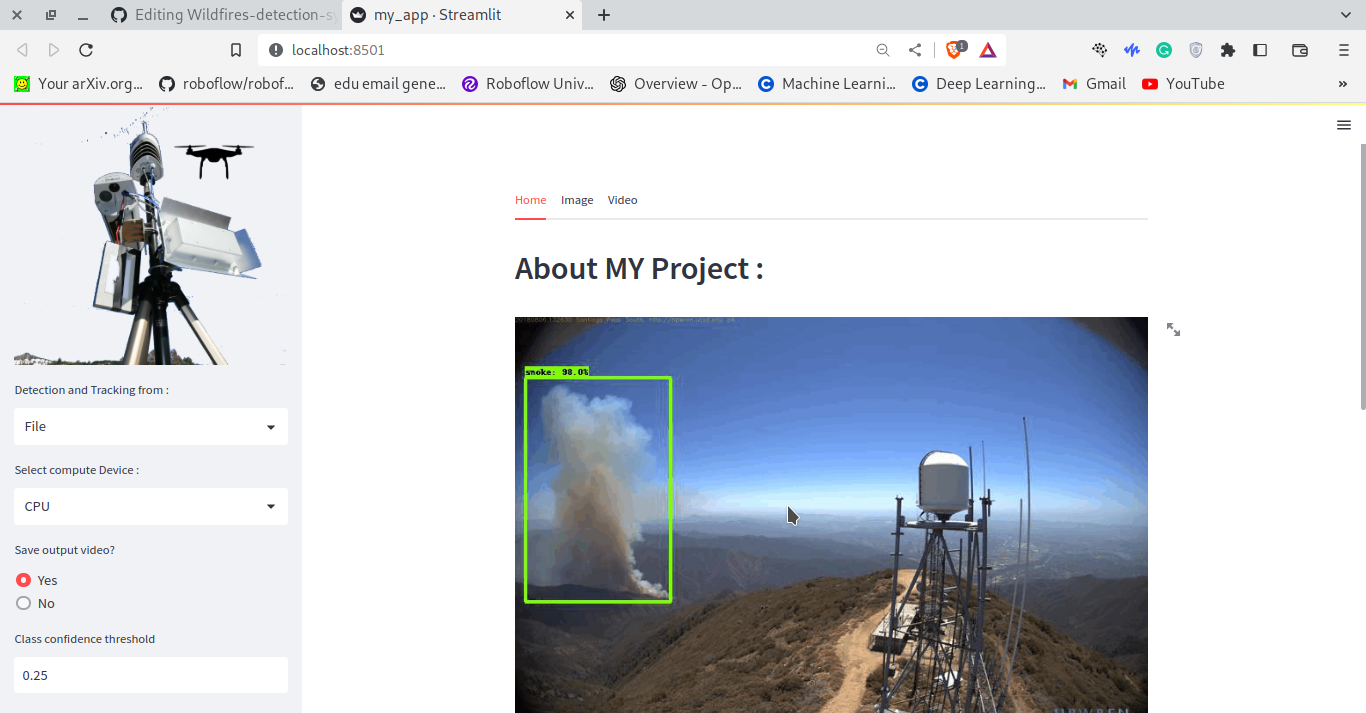Switch to the Image tab
This screenshot has height=713, width=1366.
[577, 200]
